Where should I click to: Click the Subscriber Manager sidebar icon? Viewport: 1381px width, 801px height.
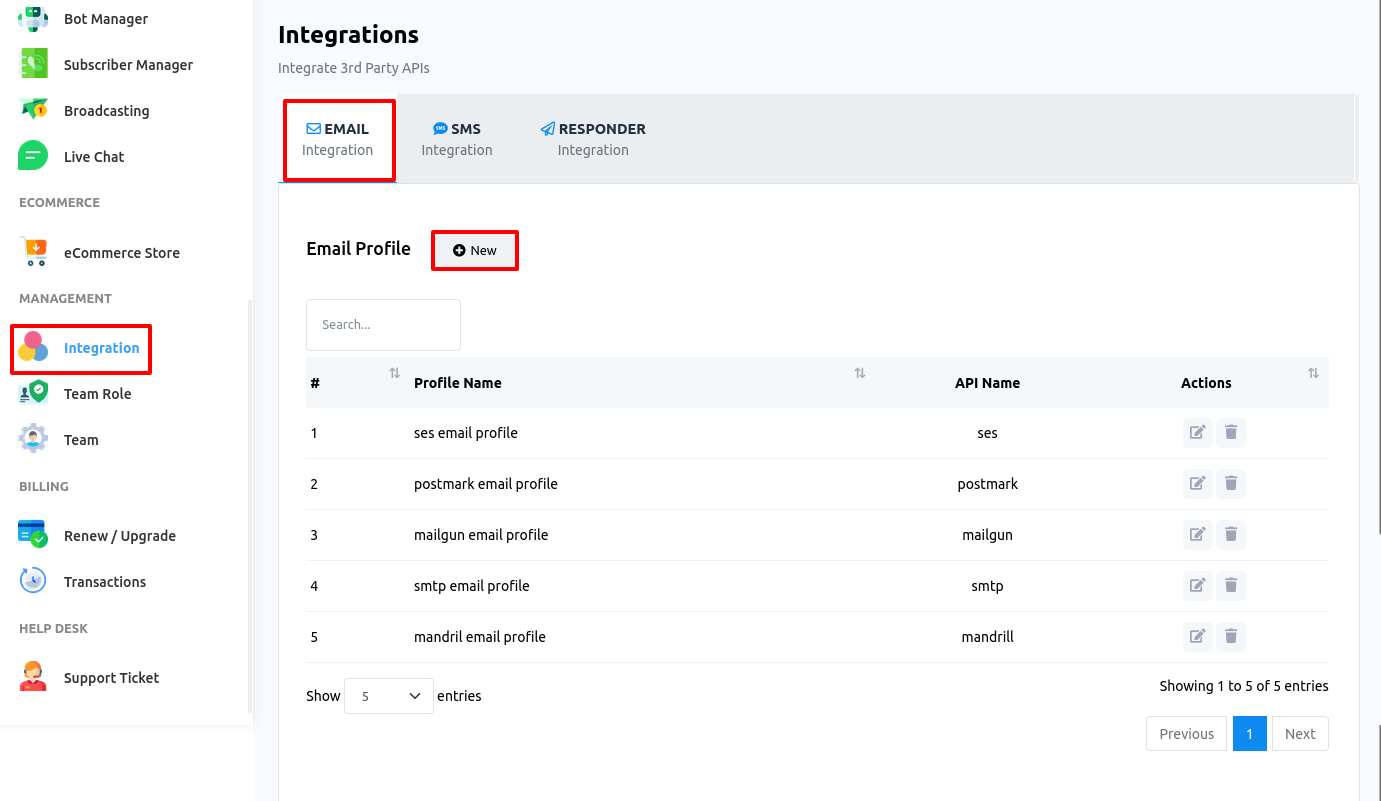tap(33, 64)
